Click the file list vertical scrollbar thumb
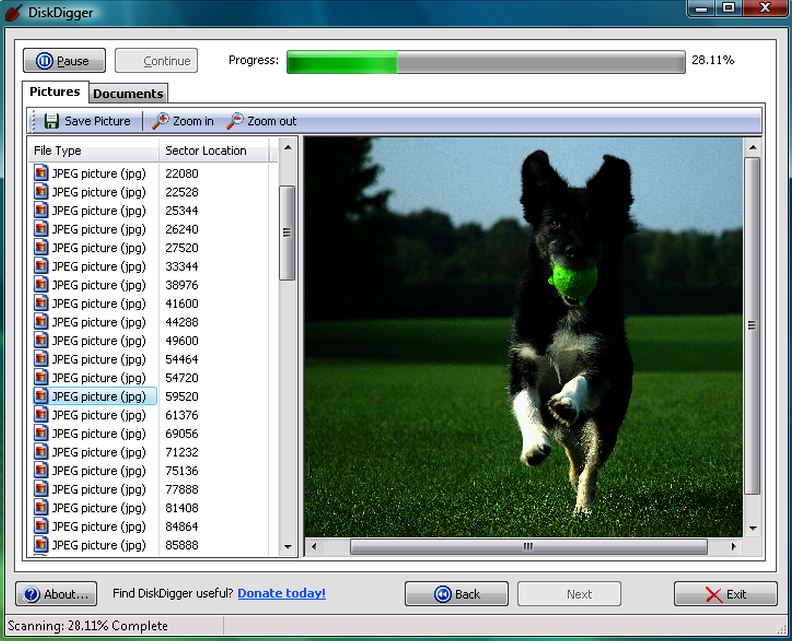The image size is (792, 641). (x=287, y=233)
